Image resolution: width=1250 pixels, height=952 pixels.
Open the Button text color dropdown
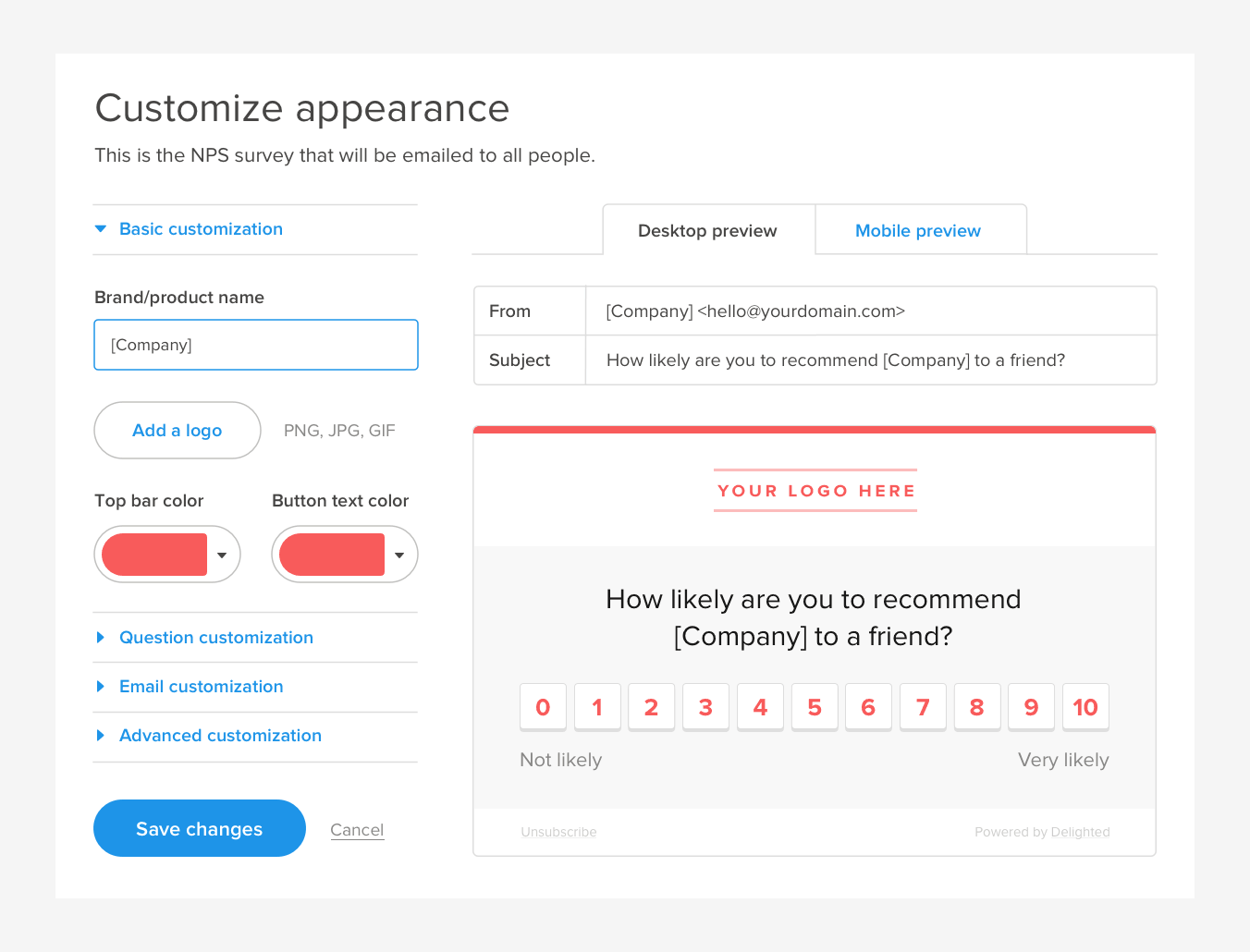(x=398, y=554)
